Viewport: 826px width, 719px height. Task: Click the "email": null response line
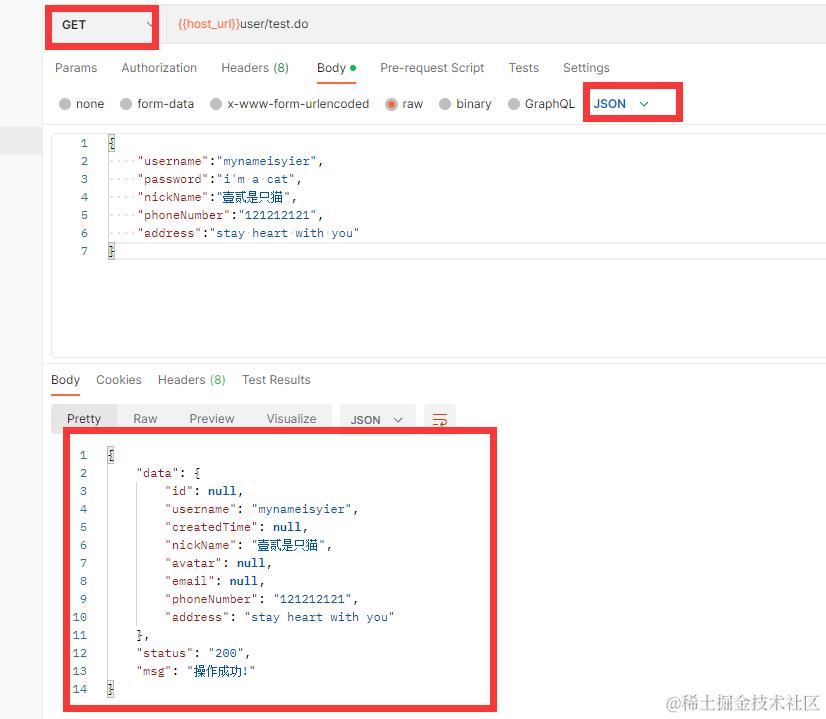[214, 581]
